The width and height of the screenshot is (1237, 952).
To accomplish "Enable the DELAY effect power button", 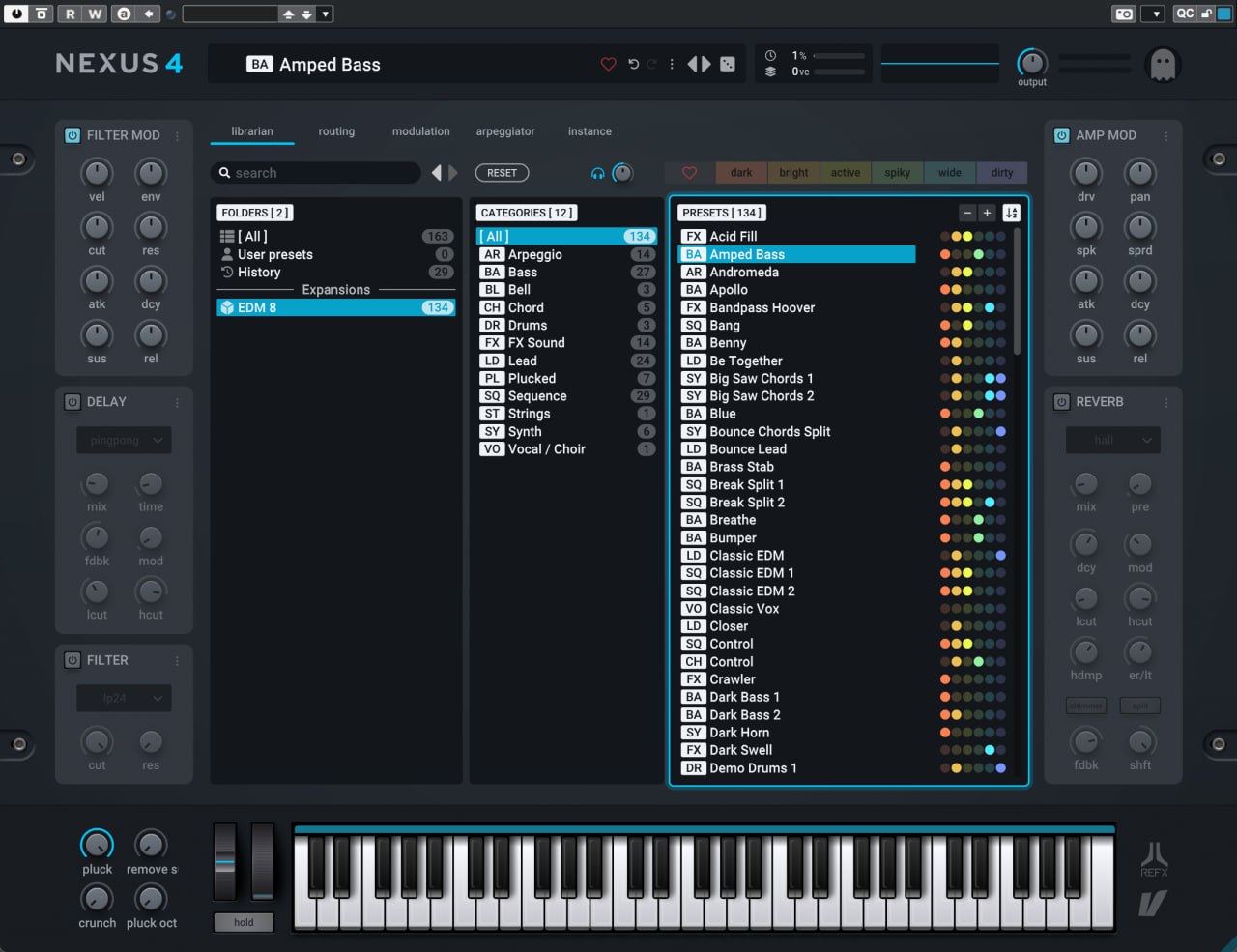I will (x=72, y=402).
